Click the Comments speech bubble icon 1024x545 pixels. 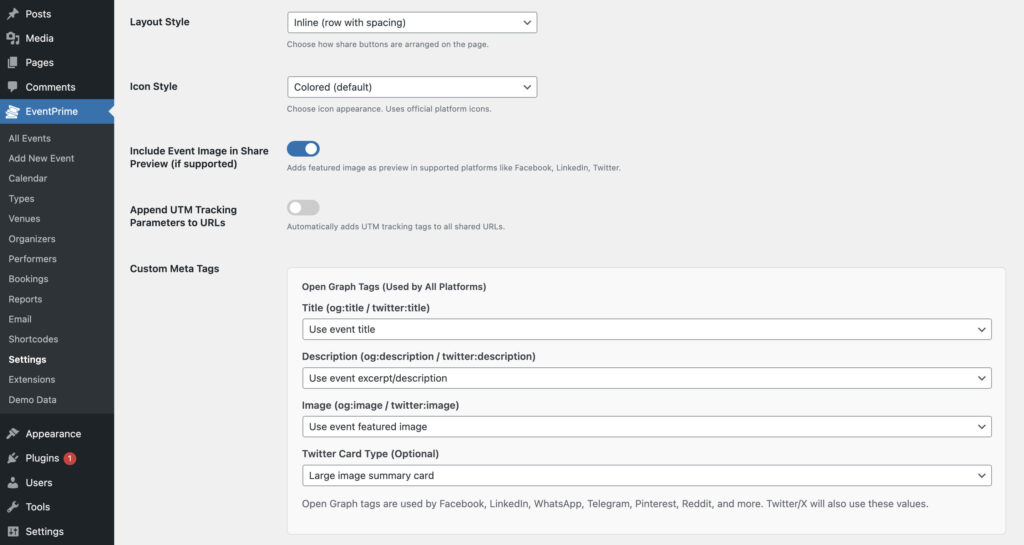12,87
